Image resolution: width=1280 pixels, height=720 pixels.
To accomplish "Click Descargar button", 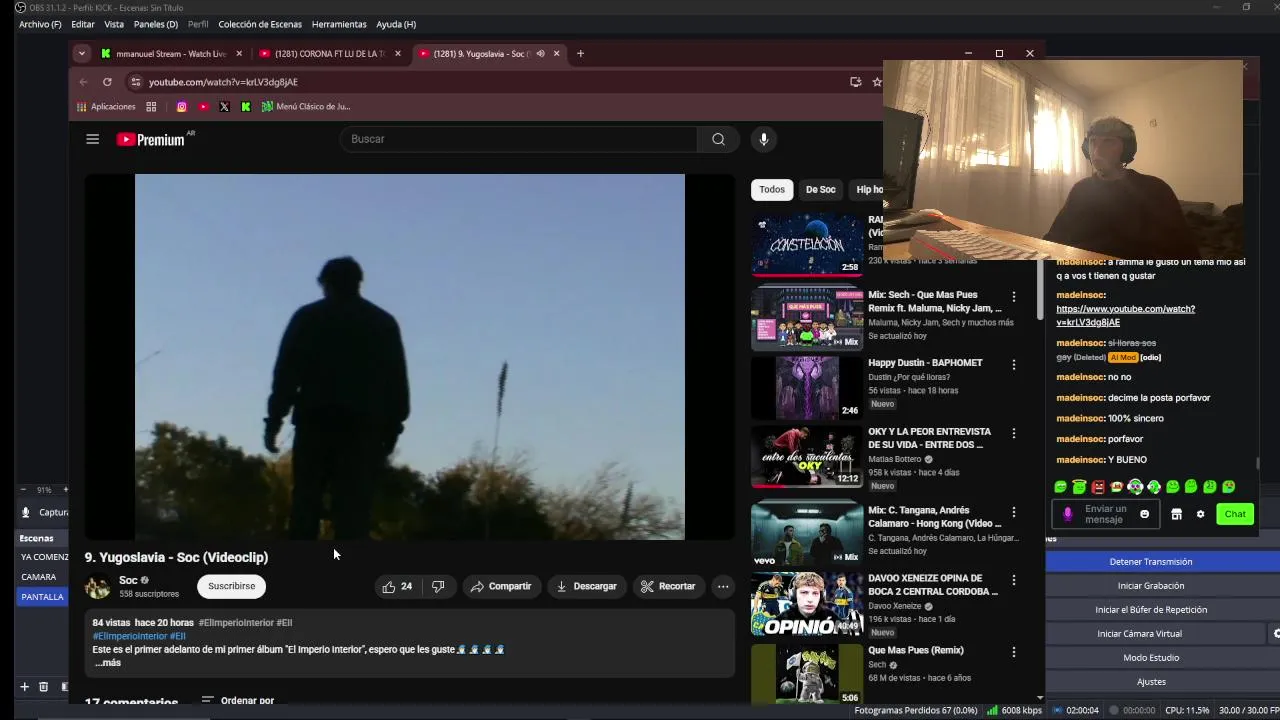I will click(x=586, y=586).
